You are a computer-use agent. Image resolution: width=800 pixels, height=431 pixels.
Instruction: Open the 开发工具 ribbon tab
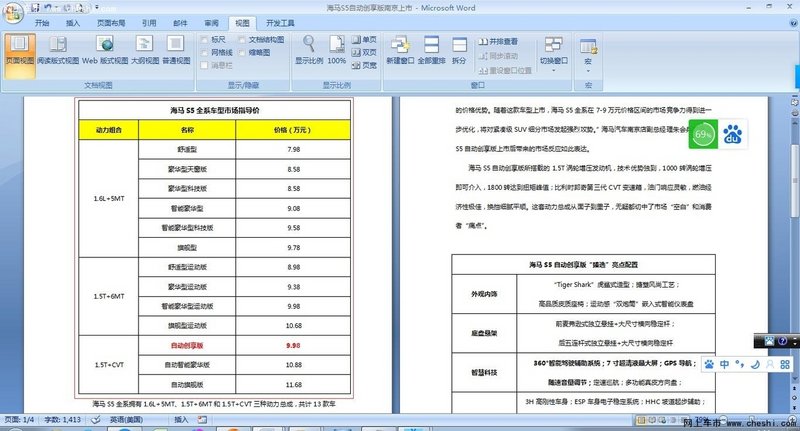tap(280, 23)
